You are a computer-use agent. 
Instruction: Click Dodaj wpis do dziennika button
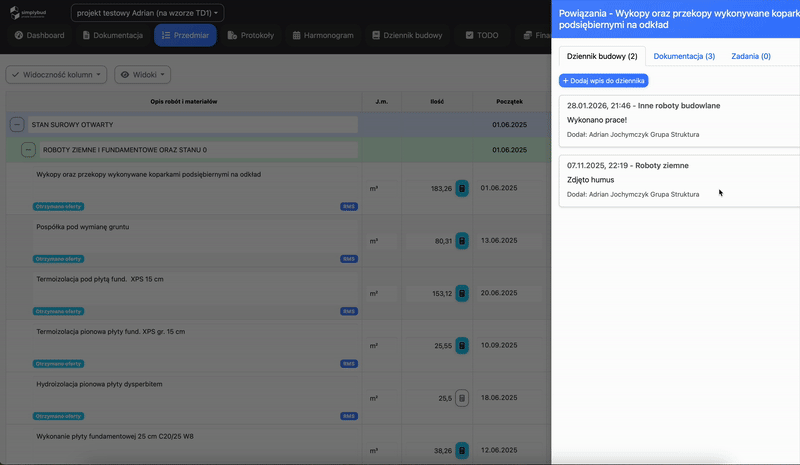(604, 81)
